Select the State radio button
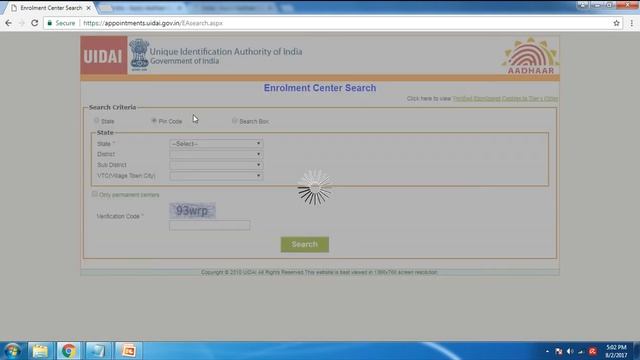The image size is (640, 360). point(96,120)
